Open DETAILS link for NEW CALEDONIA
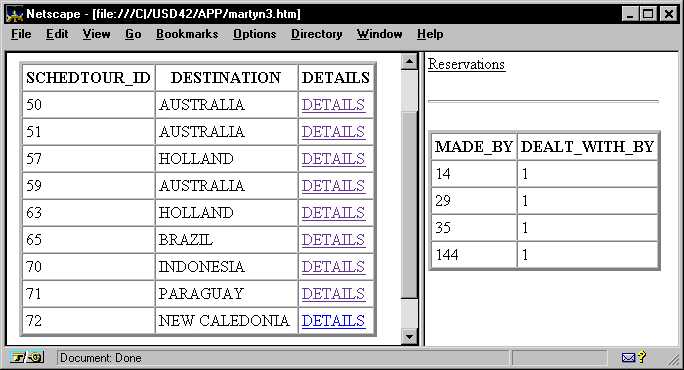The height and width of the screenshot is (370, 684). 333,321
